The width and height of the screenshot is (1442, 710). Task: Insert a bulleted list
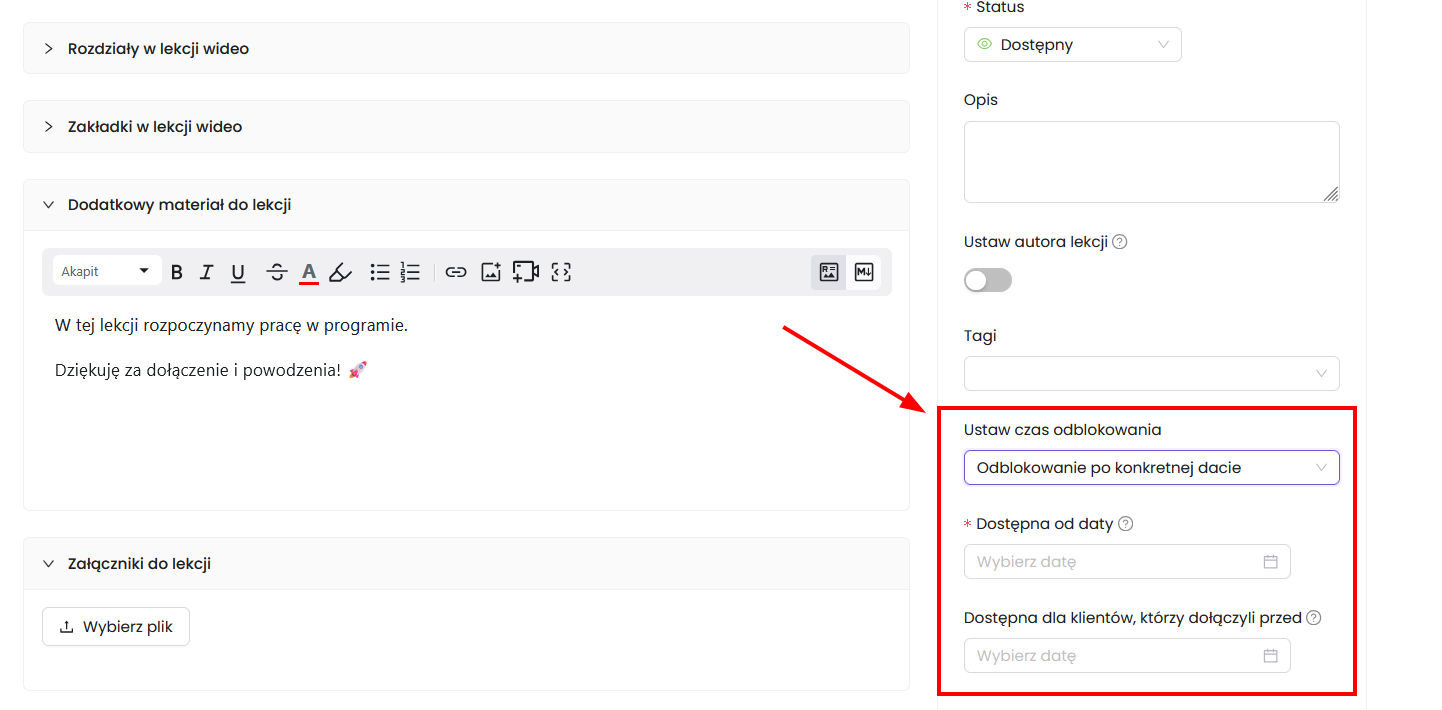pyautogui.click(x=380, y=272)
